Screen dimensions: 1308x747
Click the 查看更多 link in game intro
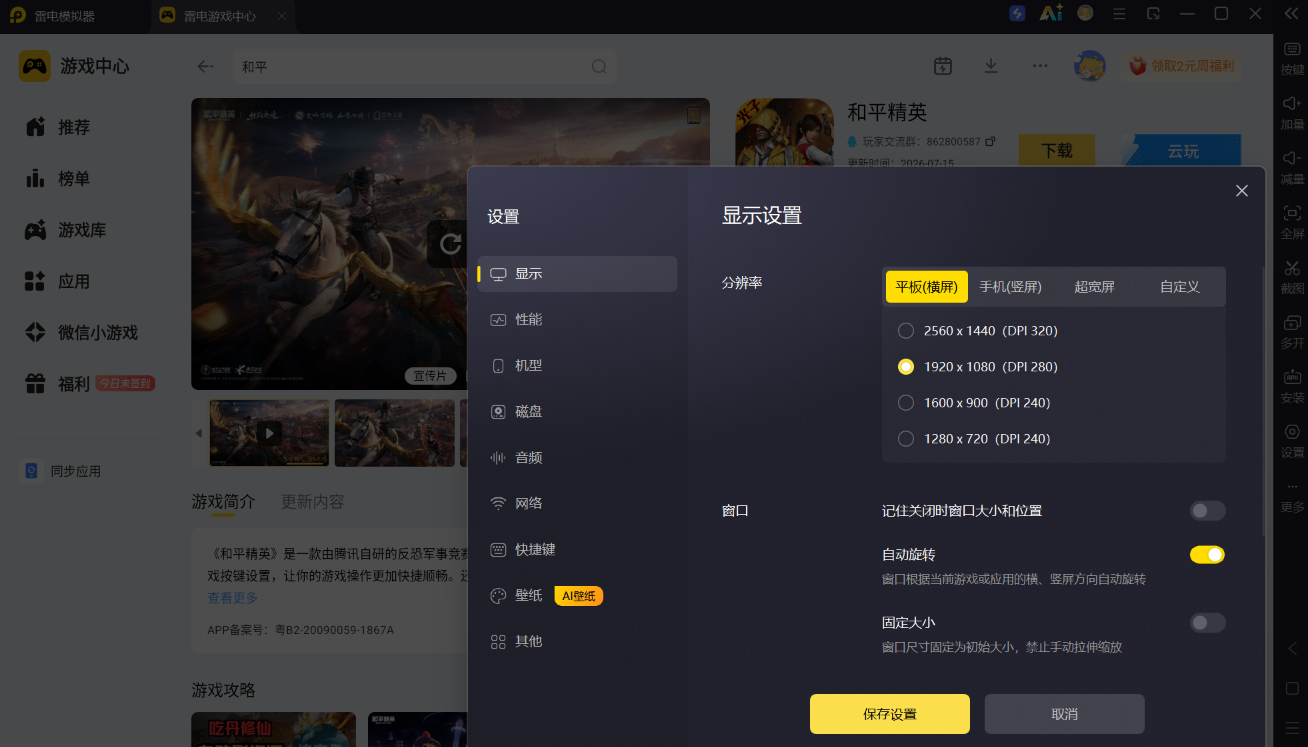[233, 598]
